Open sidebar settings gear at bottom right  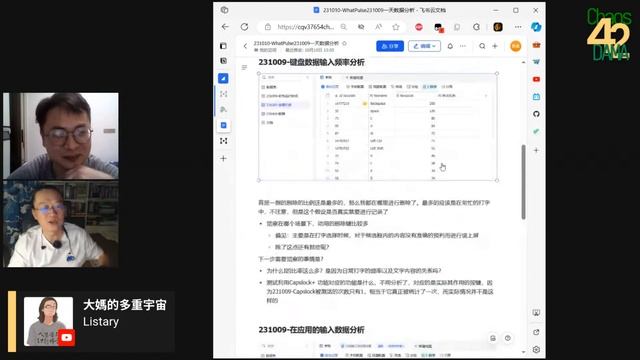[536, 350]
